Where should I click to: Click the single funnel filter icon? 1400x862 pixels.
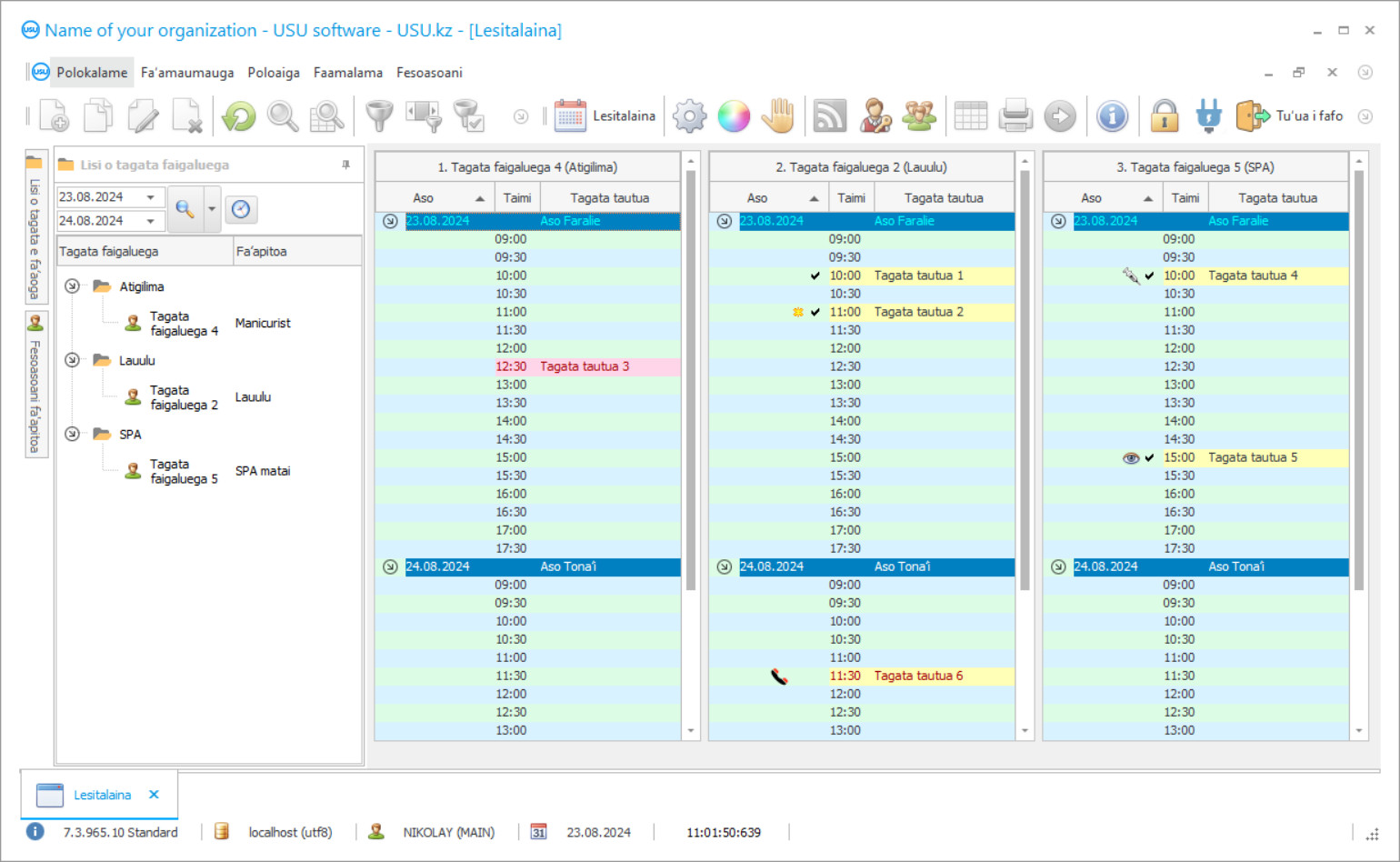pos(379,116)
